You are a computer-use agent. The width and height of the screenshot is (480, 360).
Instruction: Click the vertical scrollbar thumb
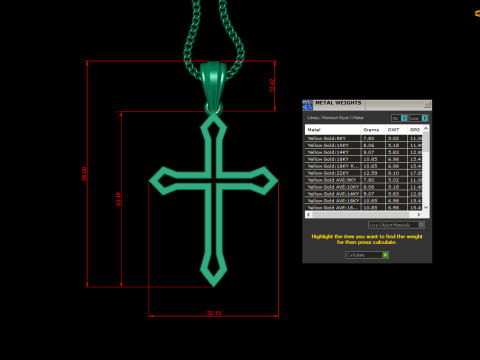[426, 141]
